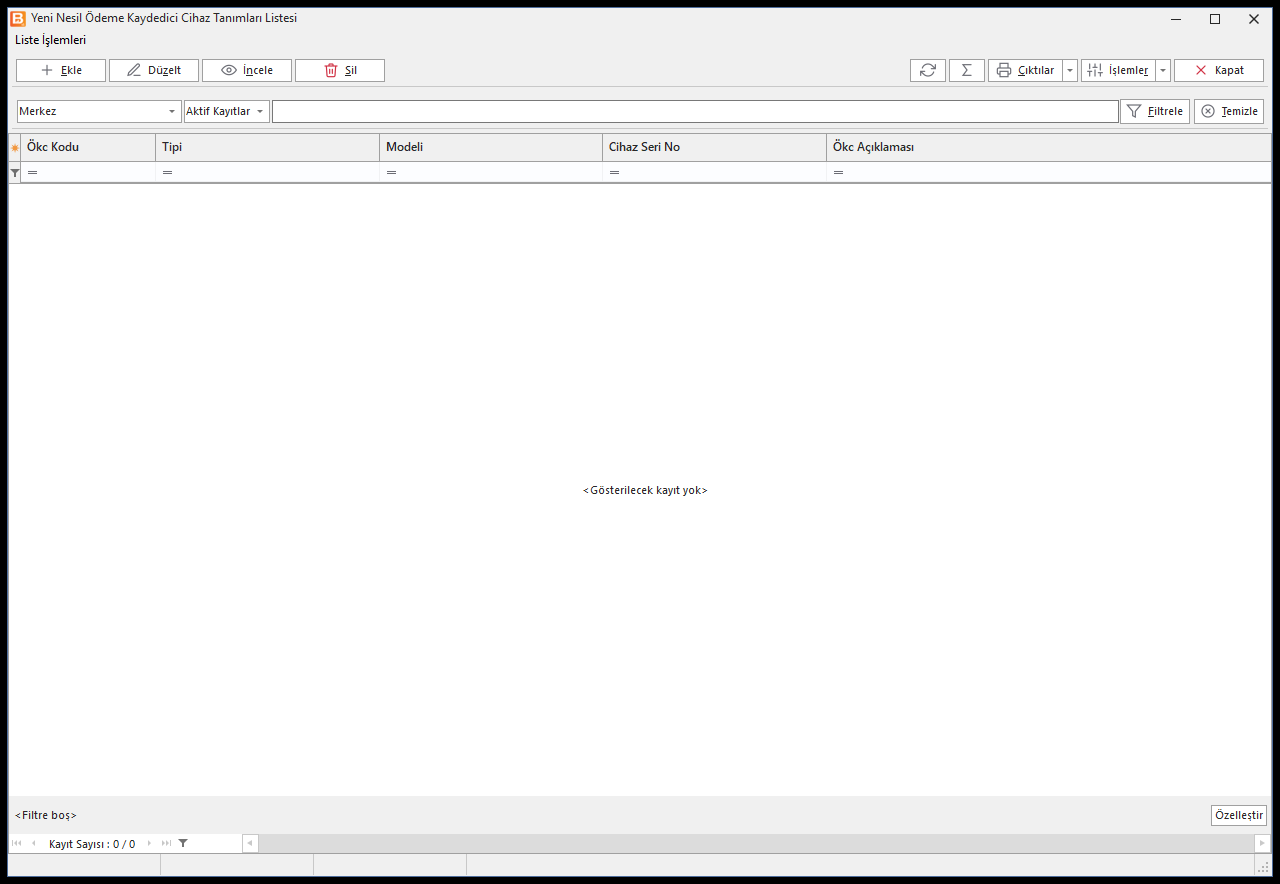Open the Liste İşlemleri menu

coord(51,40)
